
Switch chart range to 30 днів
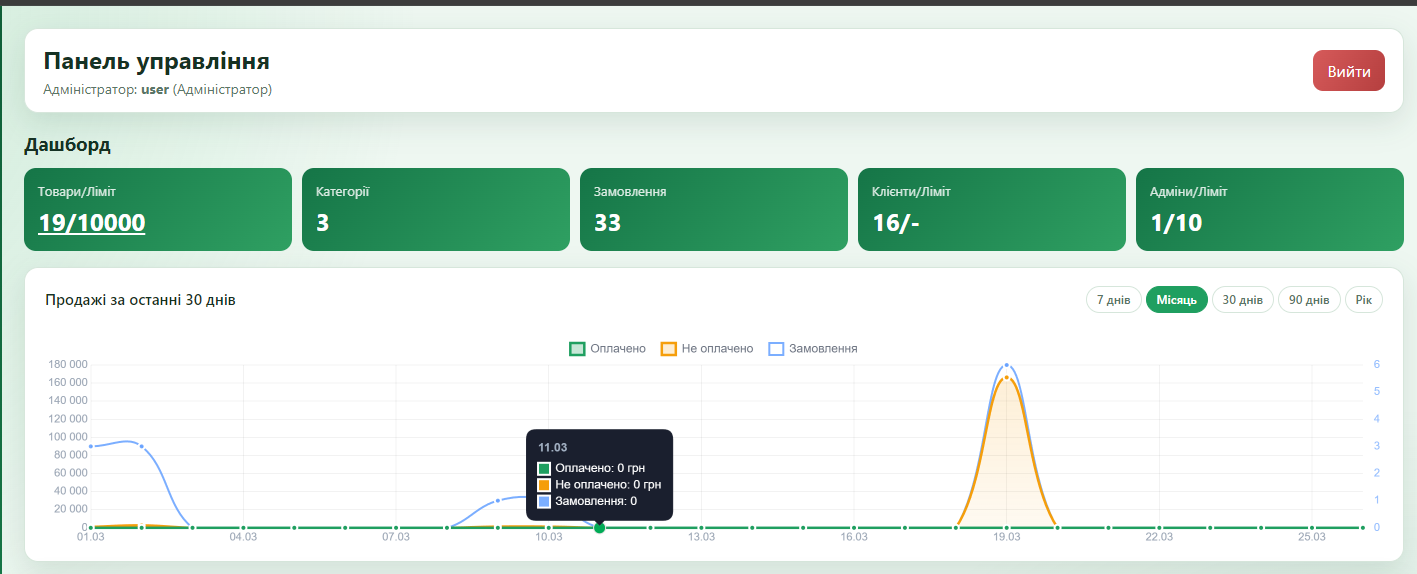coord(1243,300)
